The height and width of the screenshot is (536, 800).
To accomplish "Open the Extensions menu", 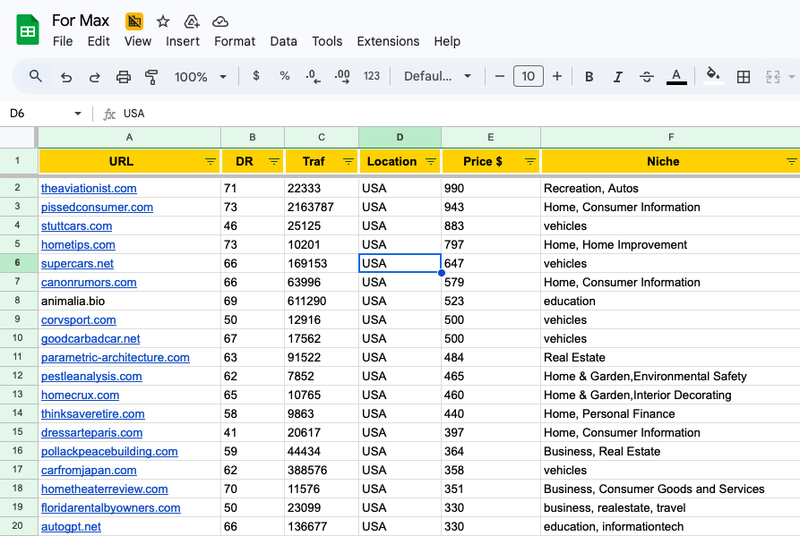I will point(388,41).
